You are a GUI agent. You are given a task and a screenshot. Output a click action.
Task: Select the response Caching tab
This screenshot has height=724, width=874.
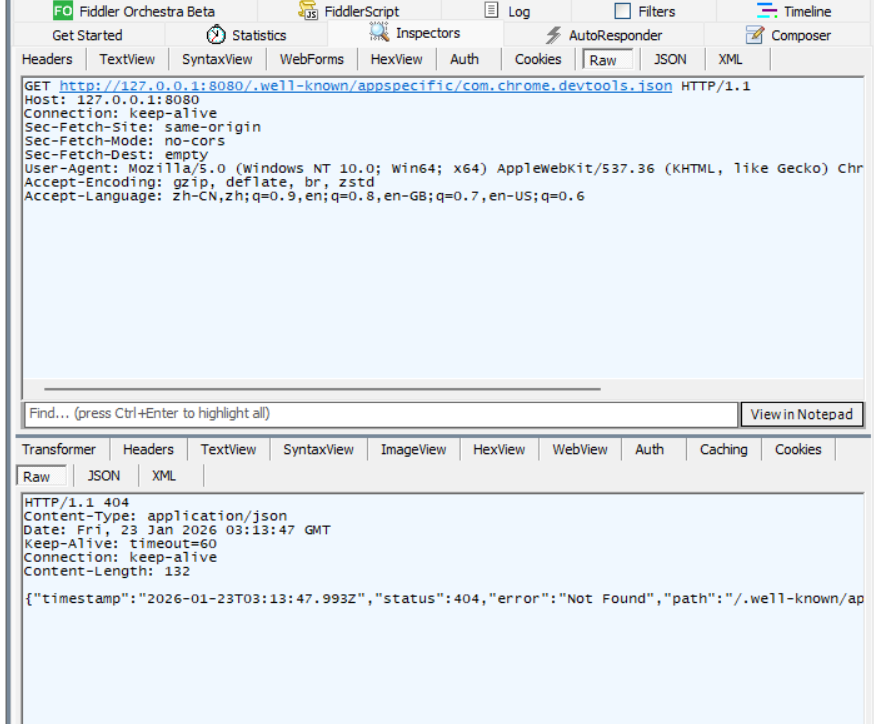[x=724, y=449]
